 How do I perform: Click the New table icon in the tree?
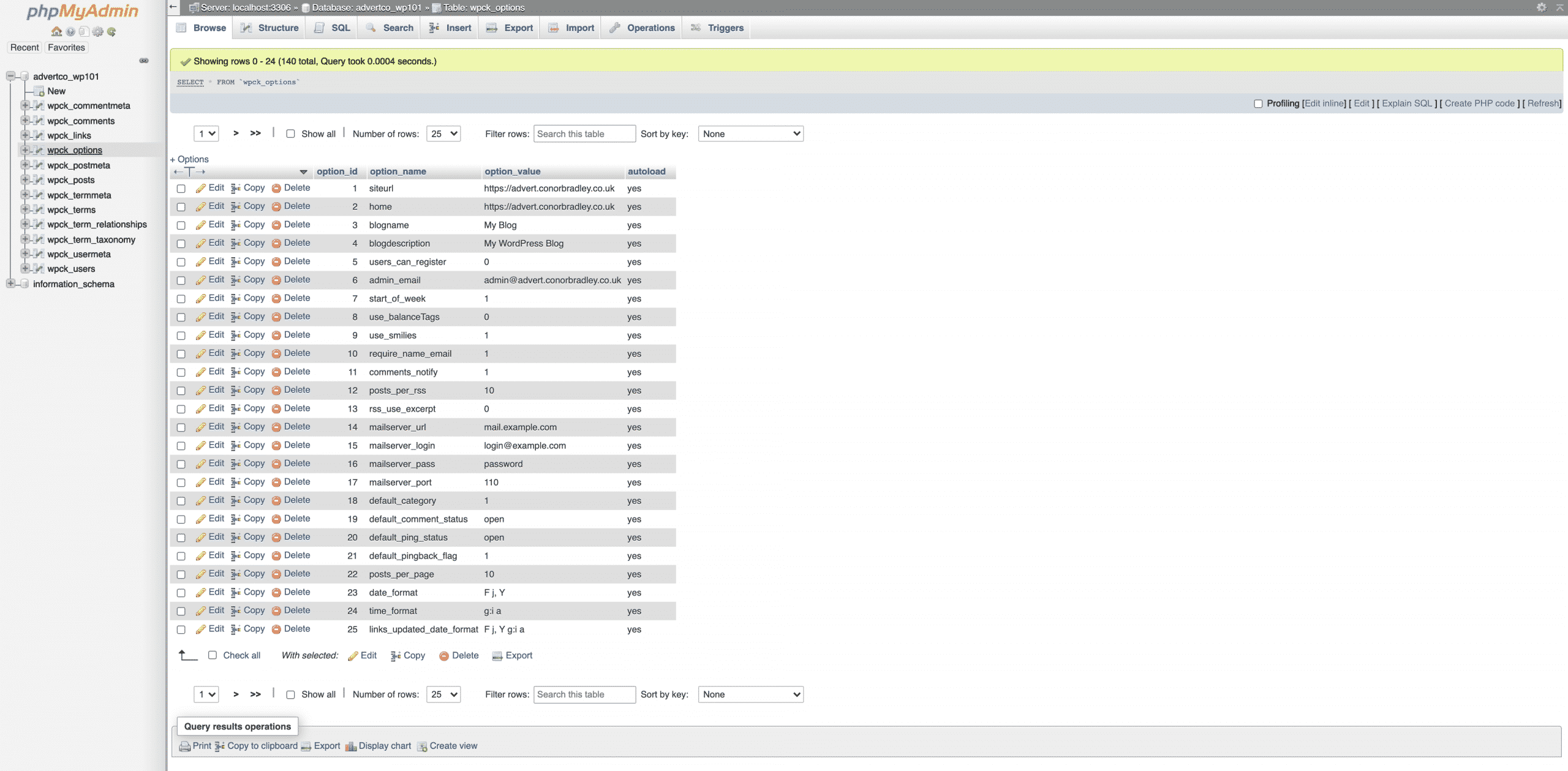(39, 91)
